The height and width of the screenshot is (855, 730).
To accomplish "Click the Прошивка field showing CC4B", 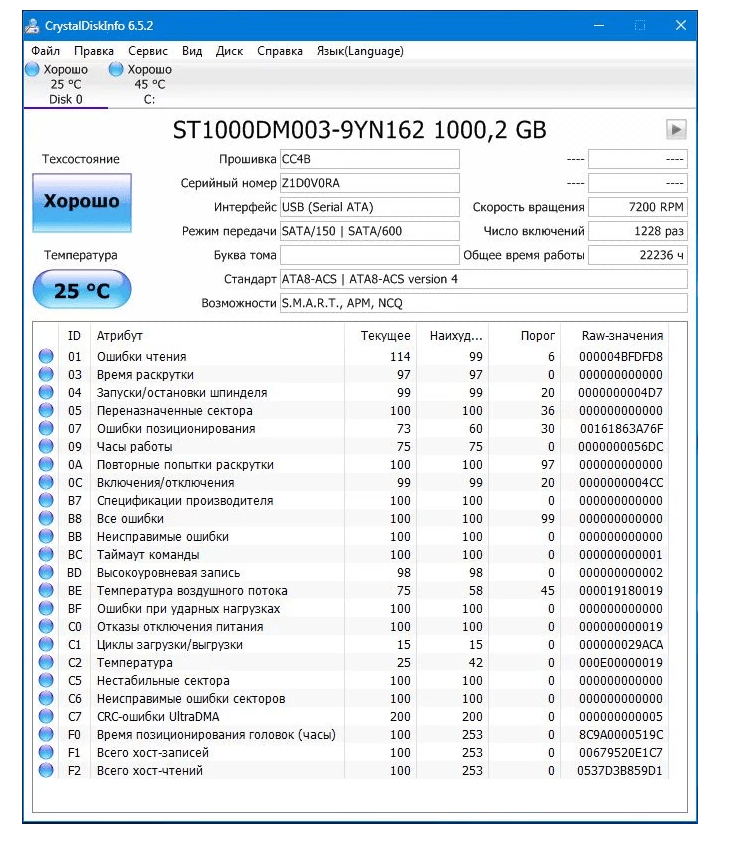I will pyautogui.click(x=370, y=159).
